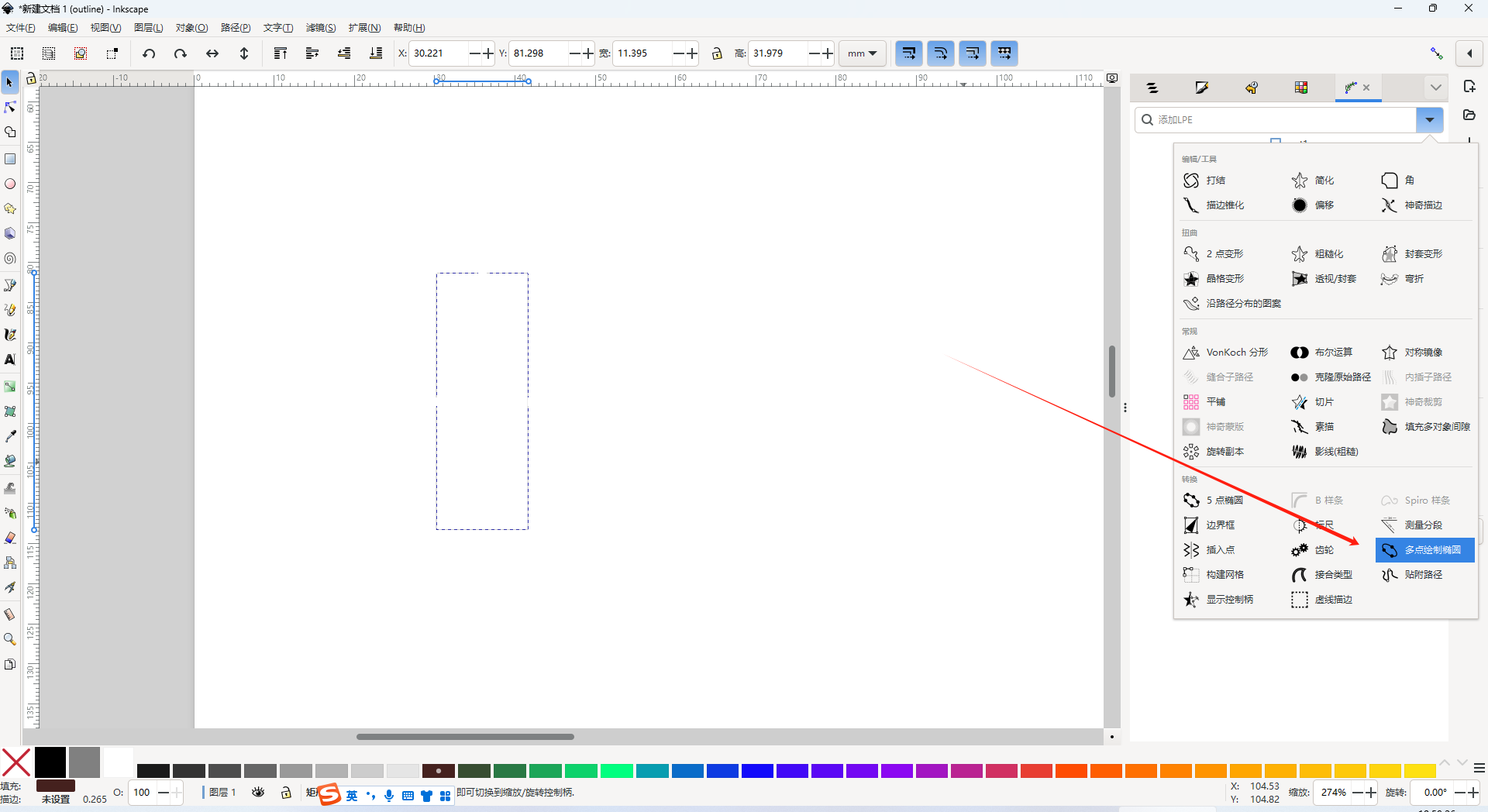1488x812 pixels.
Task: Select the Spiral tool
Action: (x=10, y=259)
